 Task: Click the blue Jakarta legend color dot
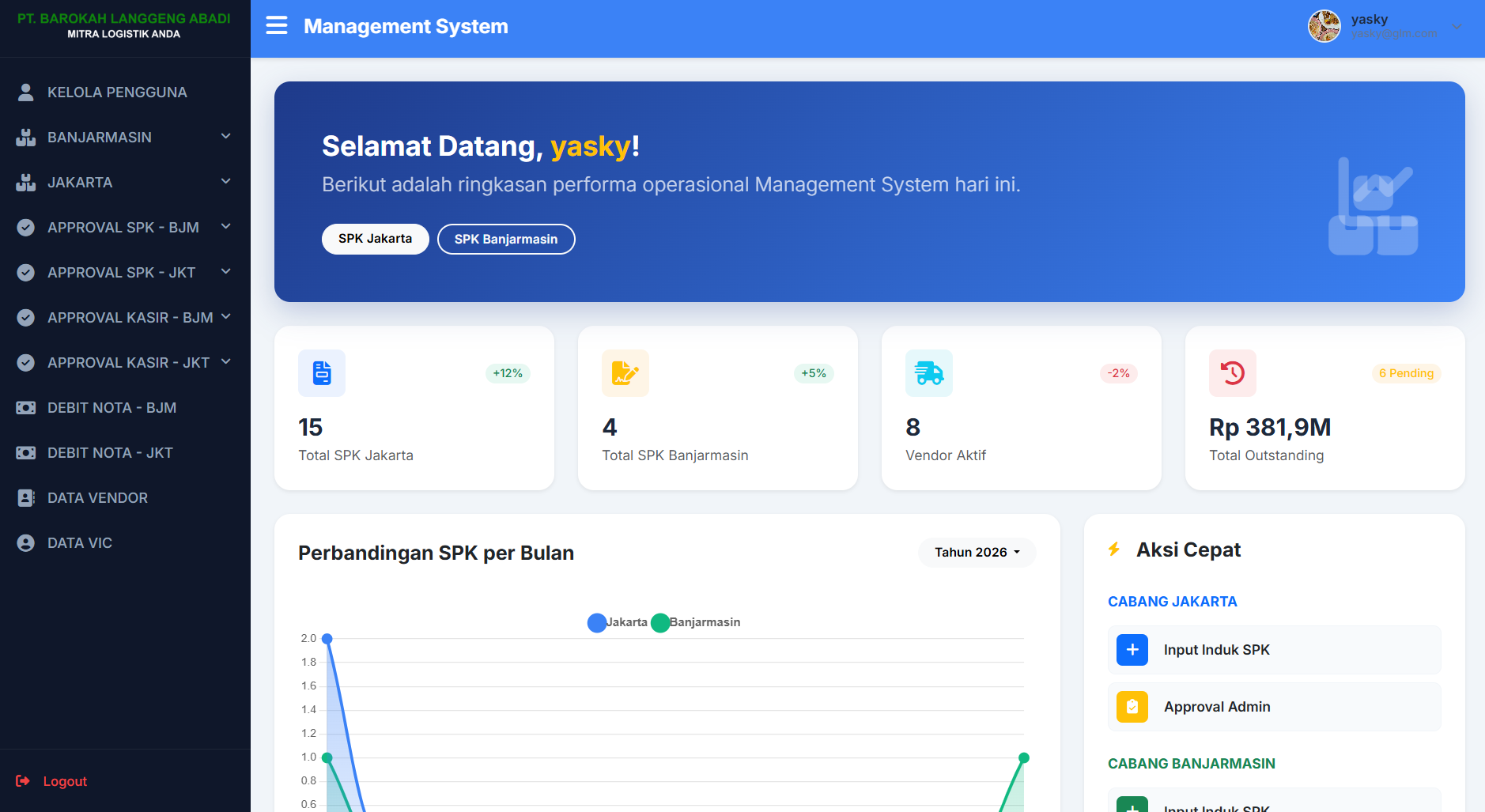[597, 623]
